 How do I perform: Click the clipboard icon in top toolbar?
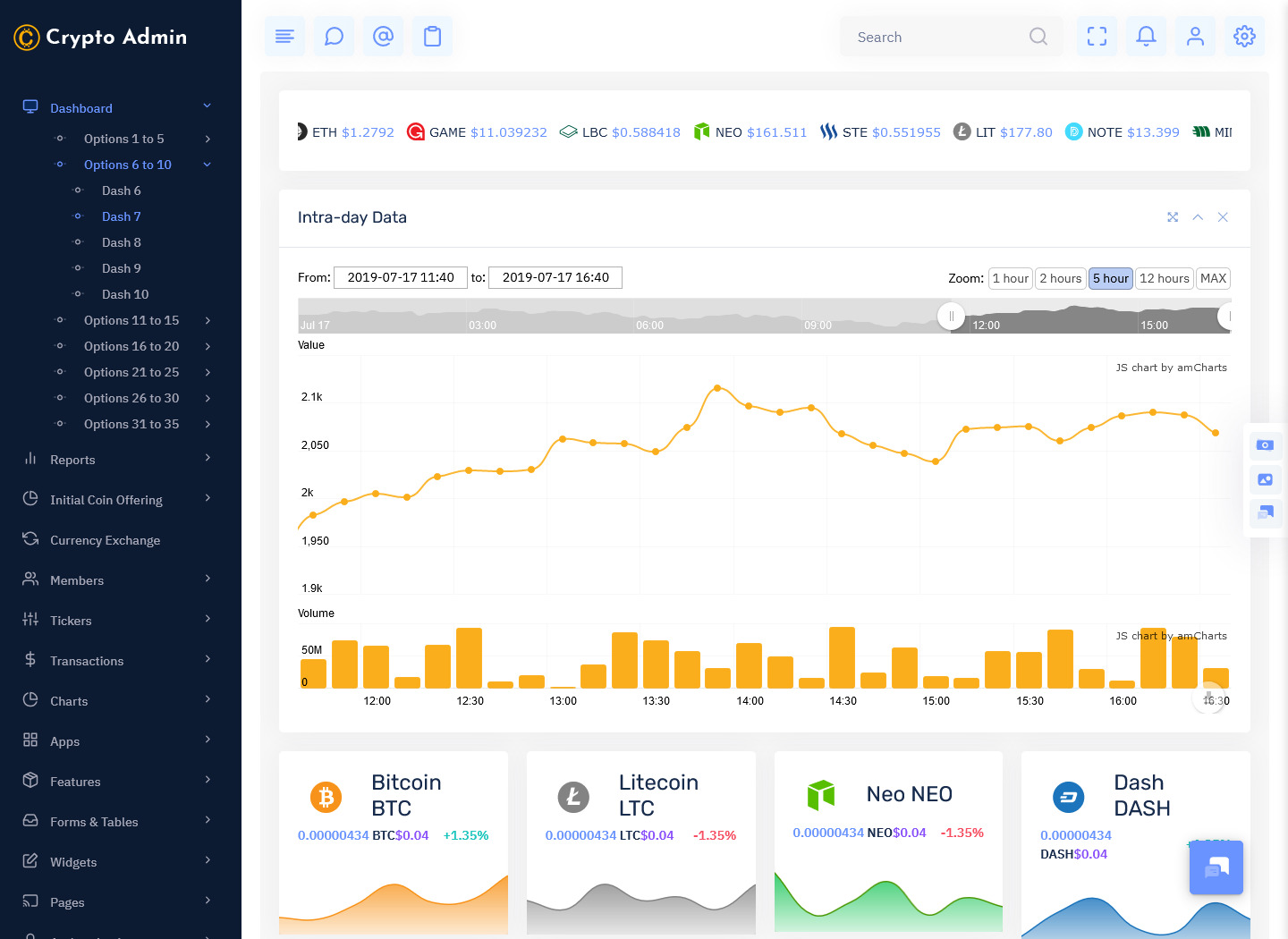[x=432, y=37]
